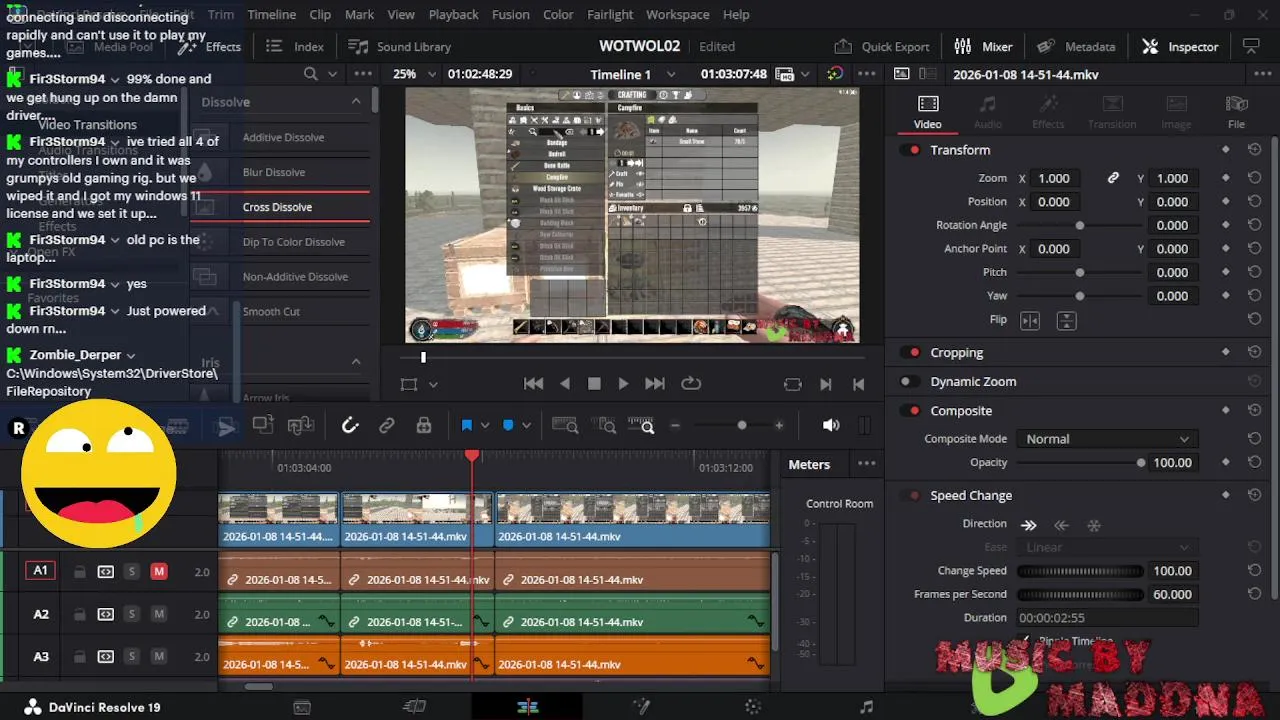The image size is (1280, 720).
Task: Open the Workspace menu
Action: tap(677, 14)
